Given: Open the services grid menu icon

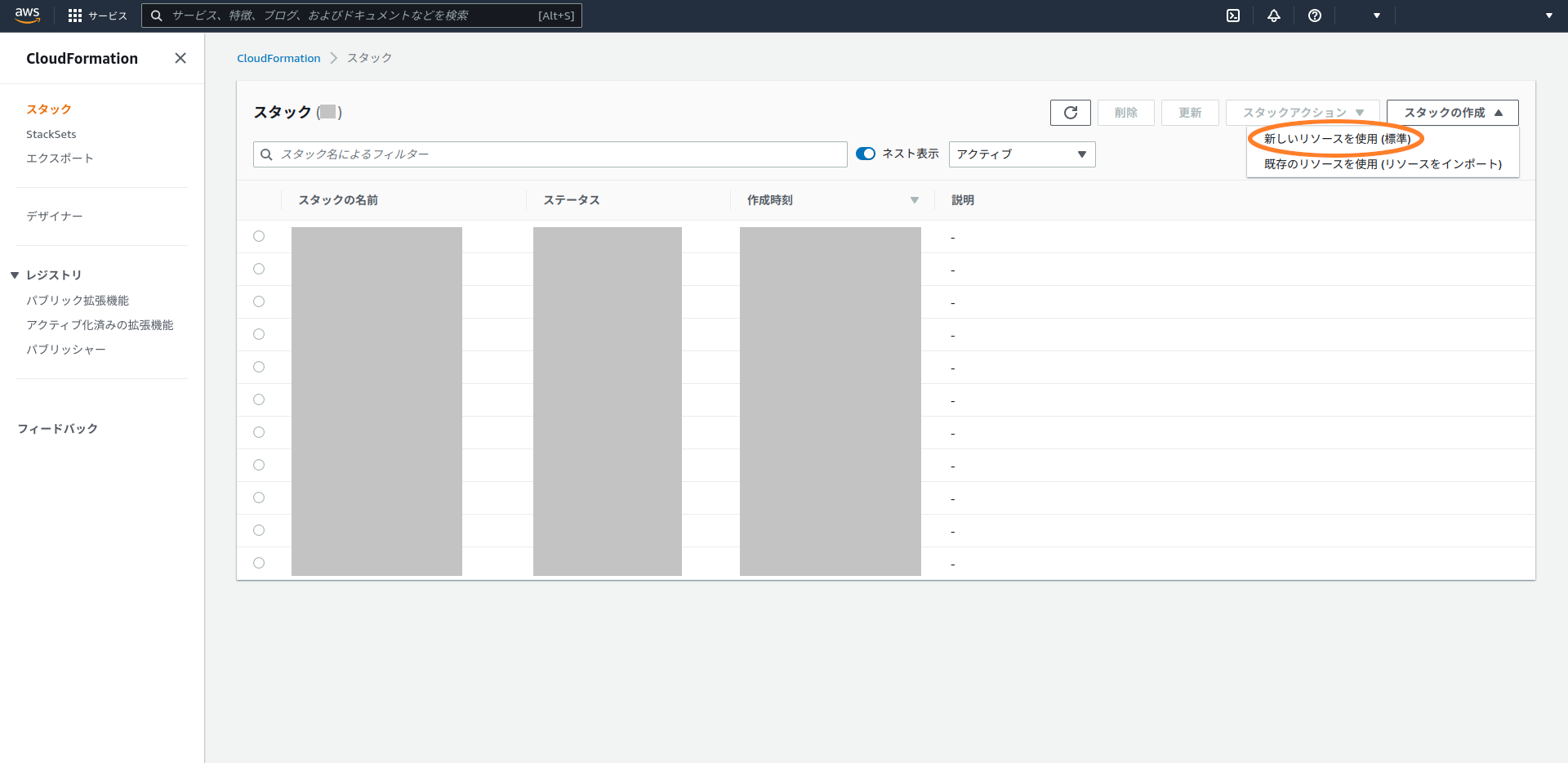Looking at the screenshot, I should (x=75, y=16).
